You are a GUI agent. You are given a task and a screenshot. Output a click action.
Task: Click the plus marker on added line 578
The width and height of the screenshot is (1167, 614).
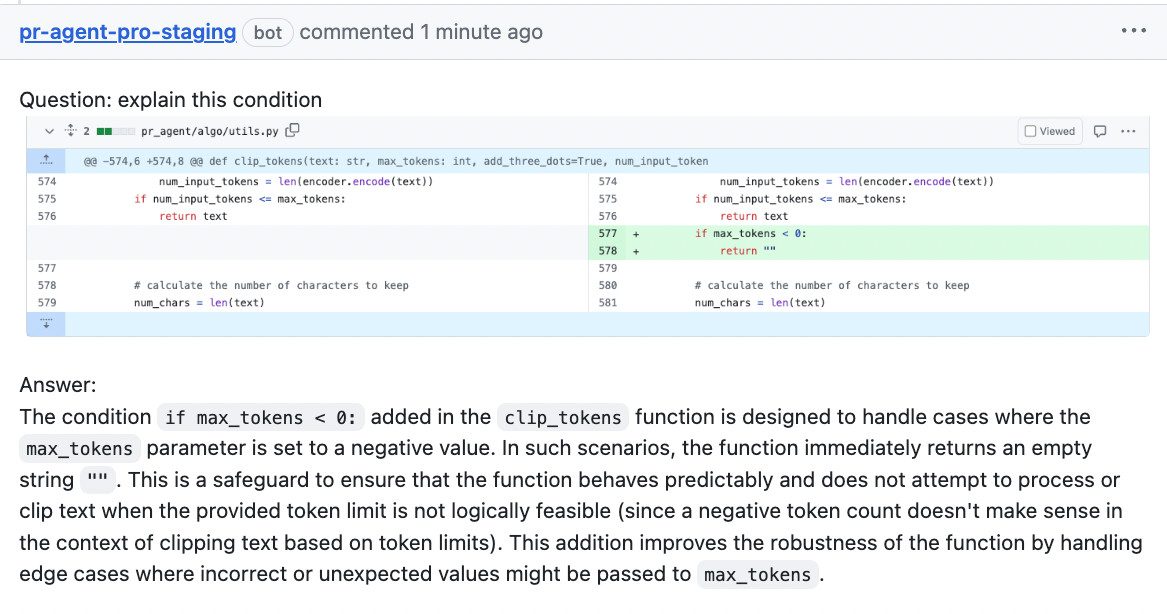635,251
